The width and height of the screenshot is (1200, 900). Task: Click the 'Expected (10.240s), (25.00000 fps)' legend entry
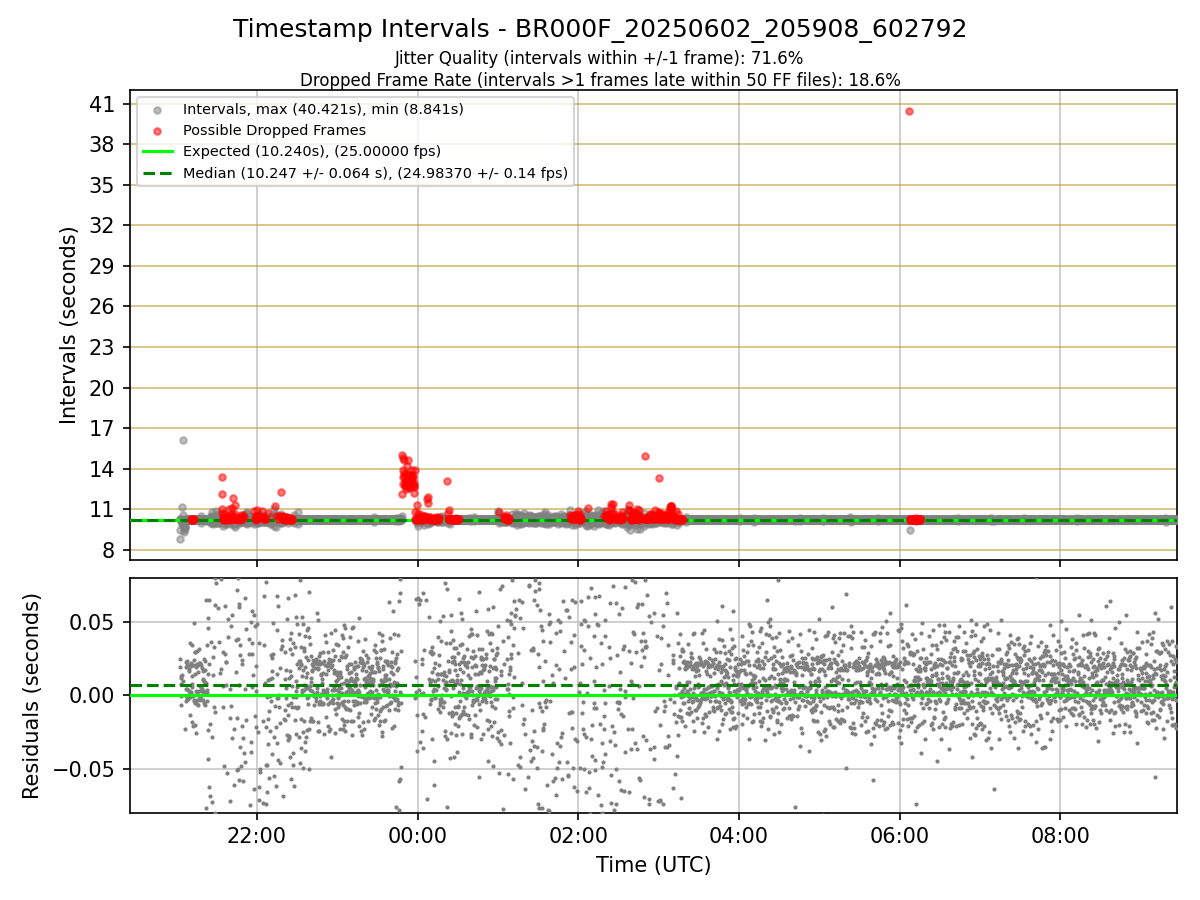point(312,151)
